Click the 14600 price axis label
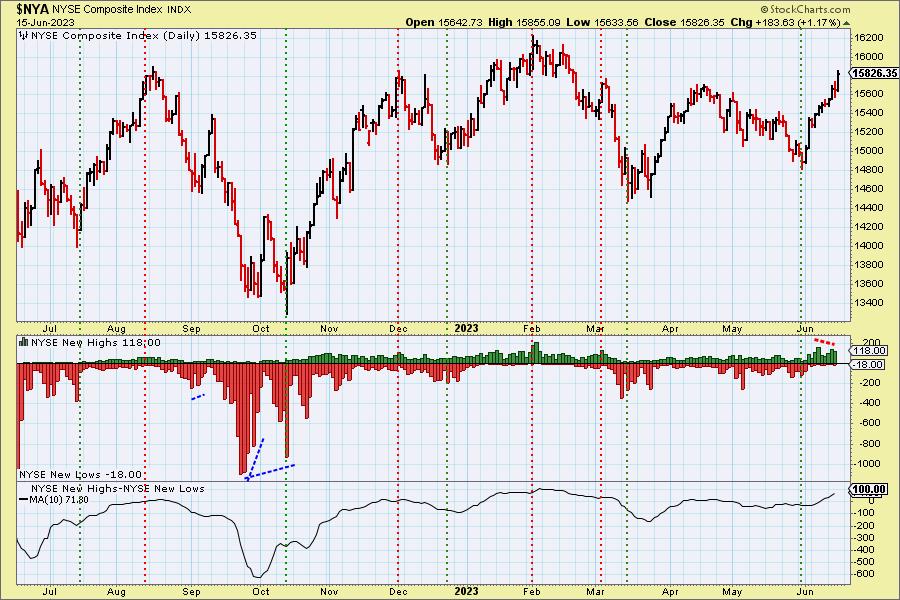The width and height of the screenshot is (900, 600). 868,189
